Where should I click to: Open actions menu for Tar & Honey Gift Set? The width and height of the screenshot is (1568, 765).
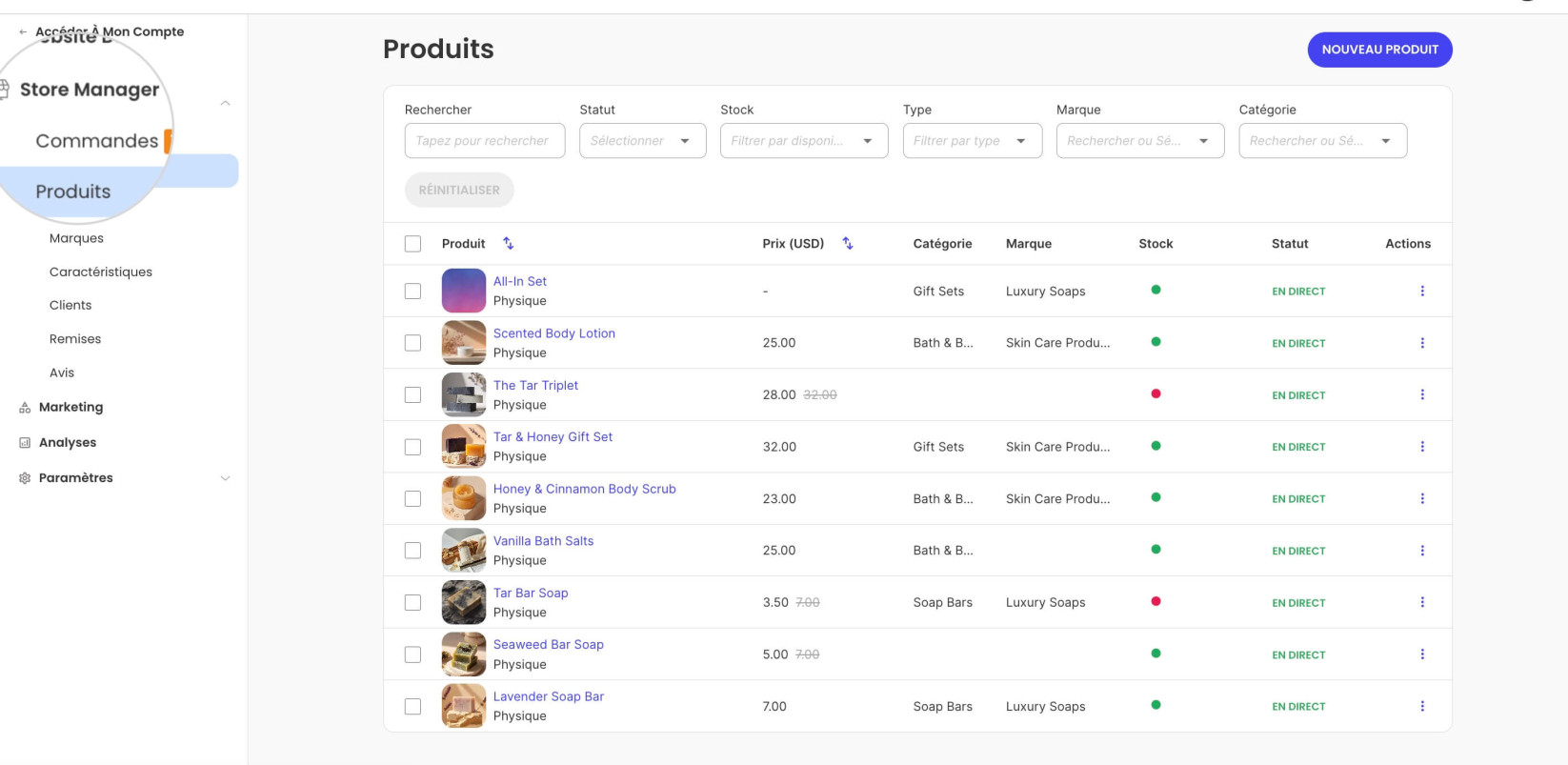click(1422, 447)
